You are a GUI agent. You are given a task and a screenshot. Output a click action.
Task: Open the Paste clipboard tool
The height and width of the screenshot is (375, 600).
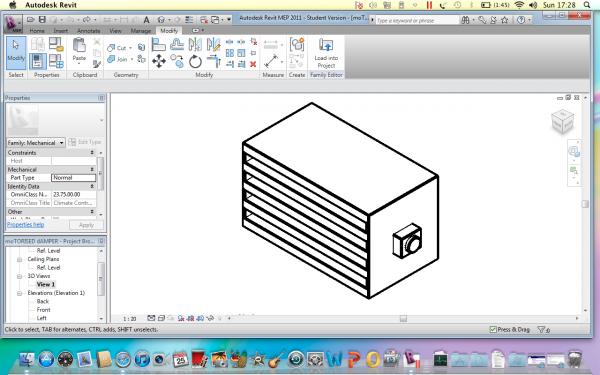[x=79, y=50]
